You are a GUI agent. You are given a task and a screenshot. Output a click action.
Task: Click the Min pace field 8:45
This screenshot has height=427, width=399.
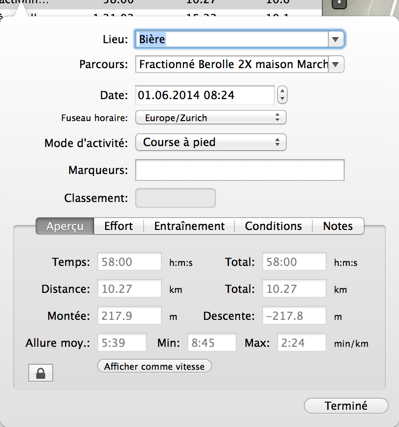coord(212,343)
